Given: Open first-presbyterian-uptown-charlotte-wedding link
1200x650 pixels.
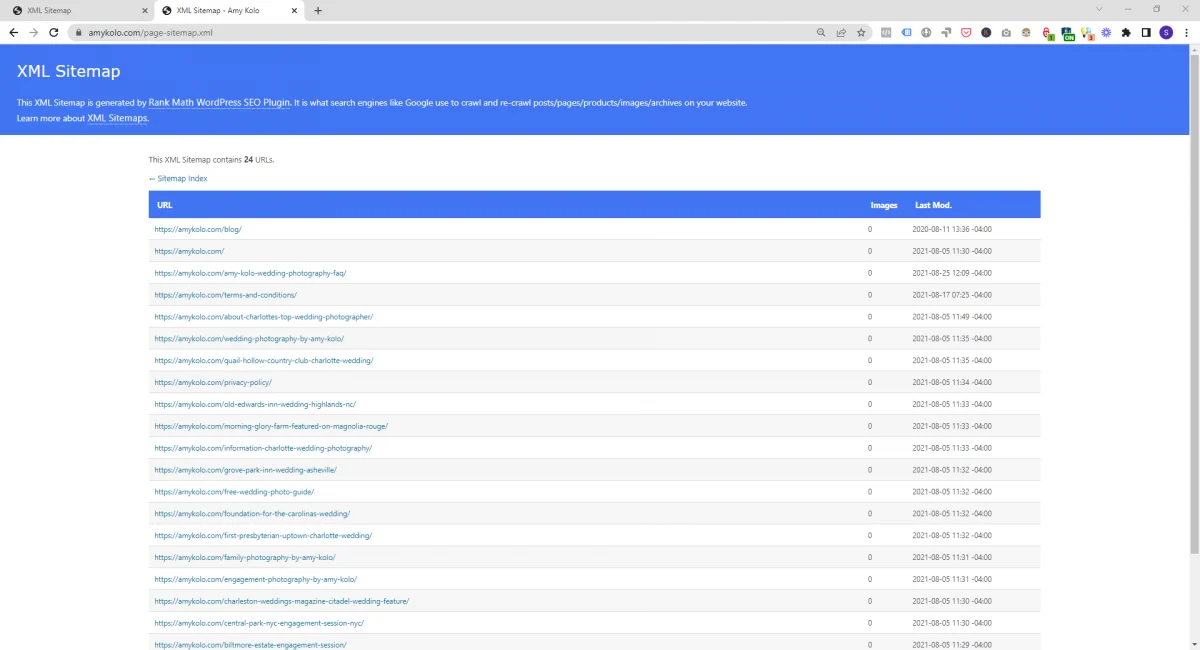Looking at the screenshot, I should (x=263, y=536).
